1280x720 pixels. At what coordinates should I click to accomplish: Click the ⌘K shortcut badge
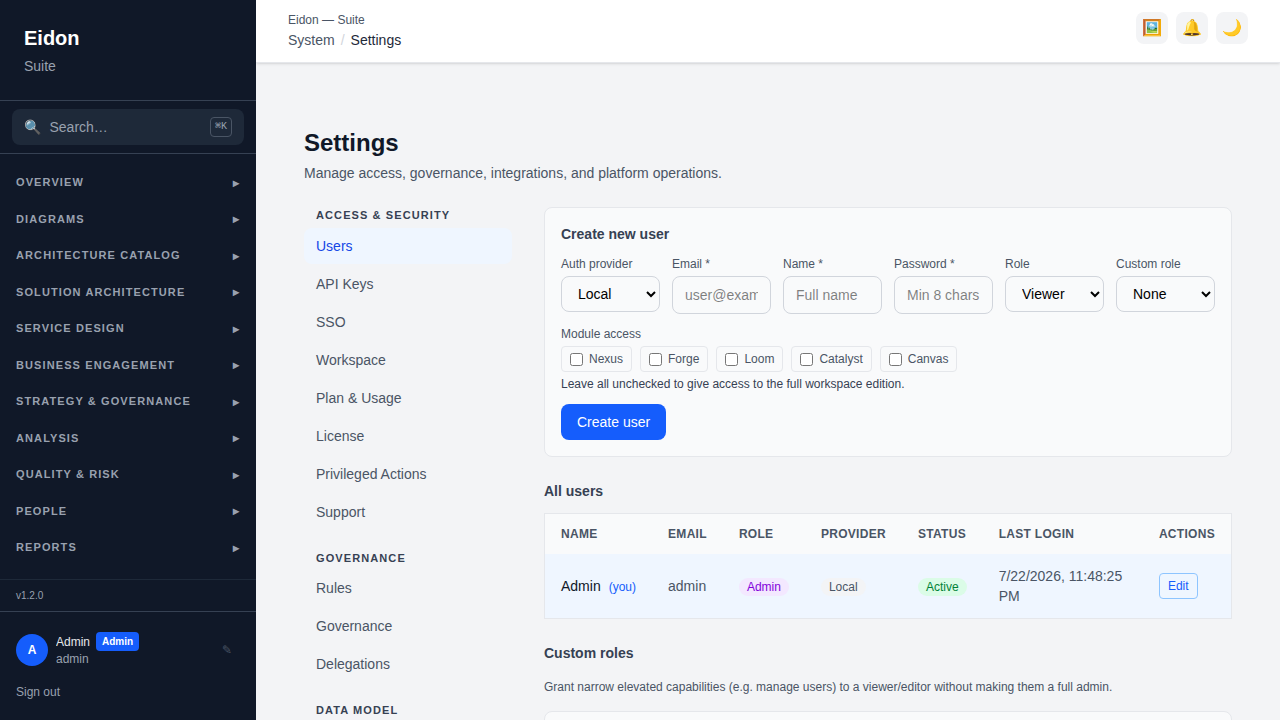[x=221, y=127]
